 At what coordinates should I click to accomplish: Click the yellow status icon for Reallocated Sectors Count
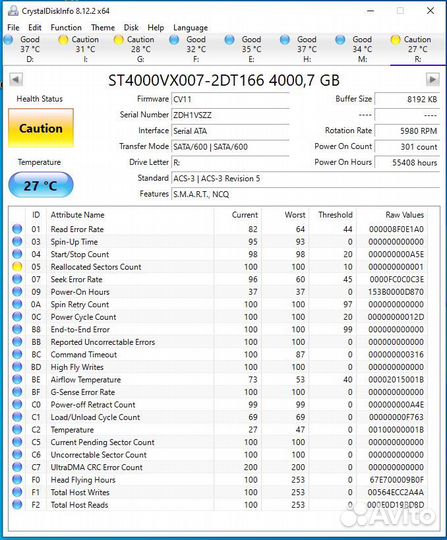click(17, 267)
